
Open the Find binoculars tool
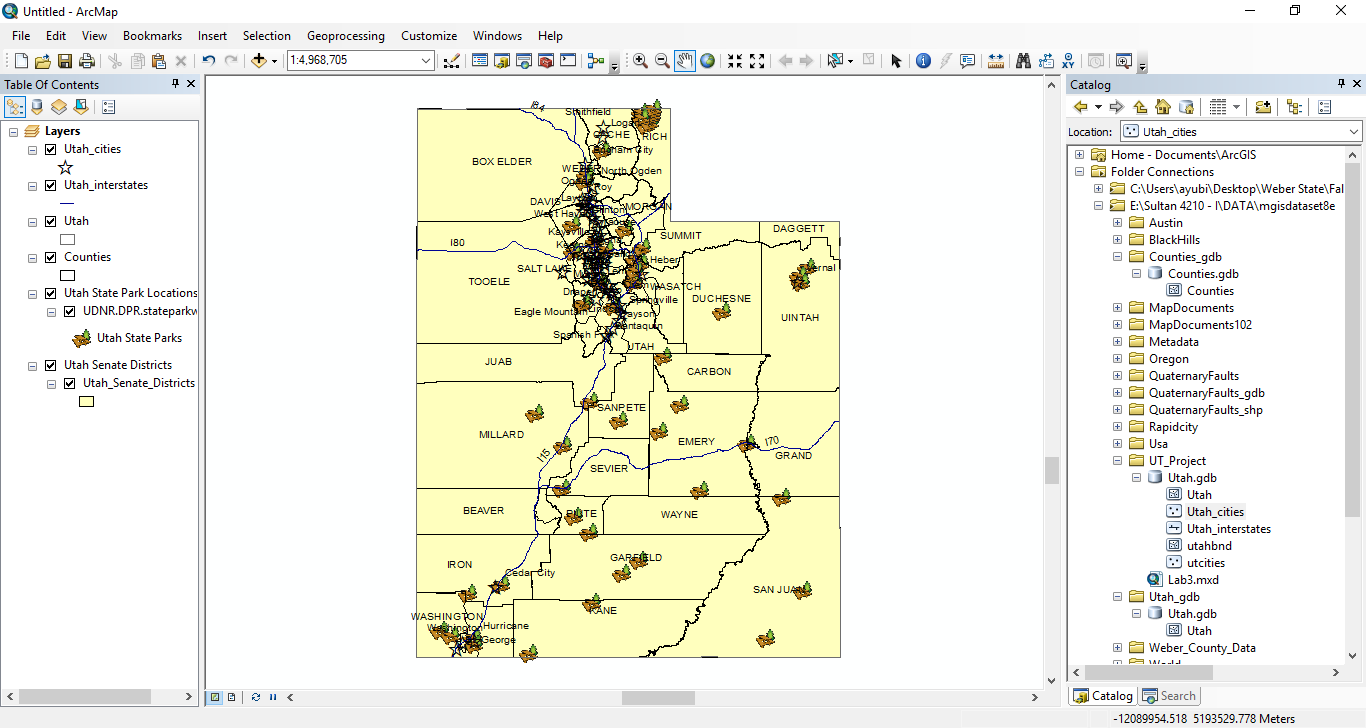click(1023, 61)
